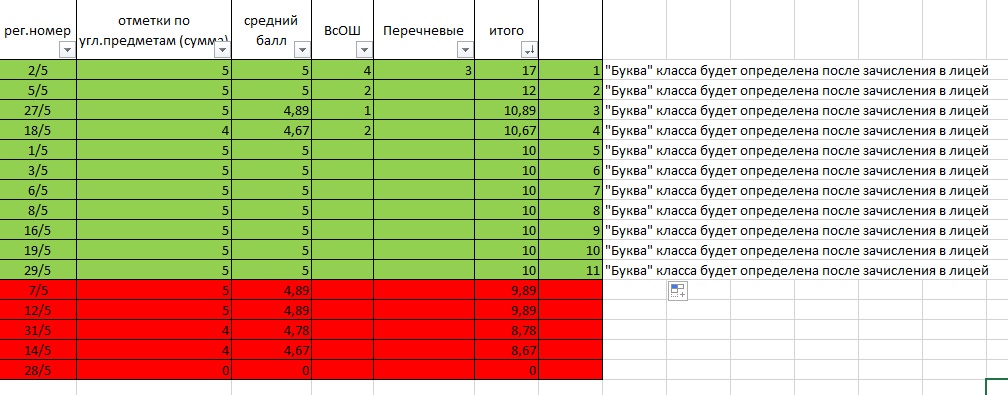Viewport: 1008px width, 395px height.
Task: Open the средний балл filter dropdown
Action: [302, 50]
